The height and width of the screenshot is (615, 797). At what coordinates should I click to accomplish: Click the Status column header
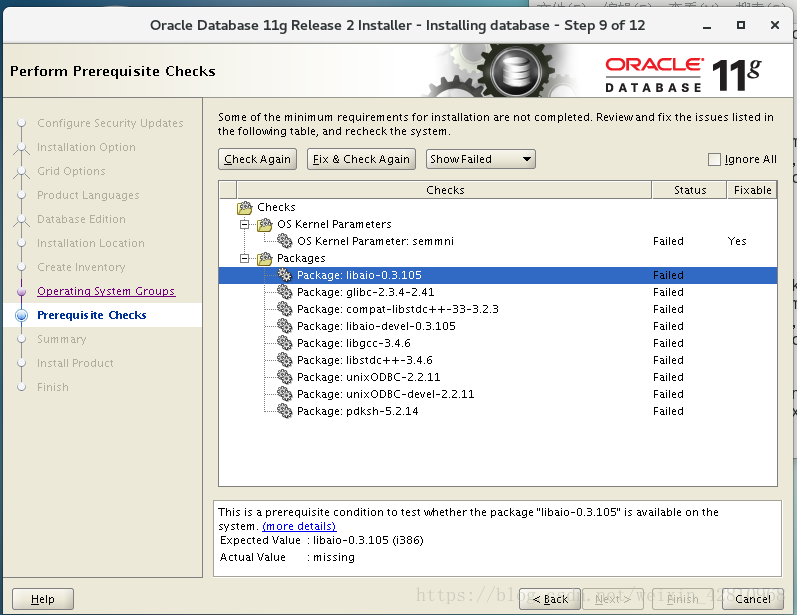[689, 190]
